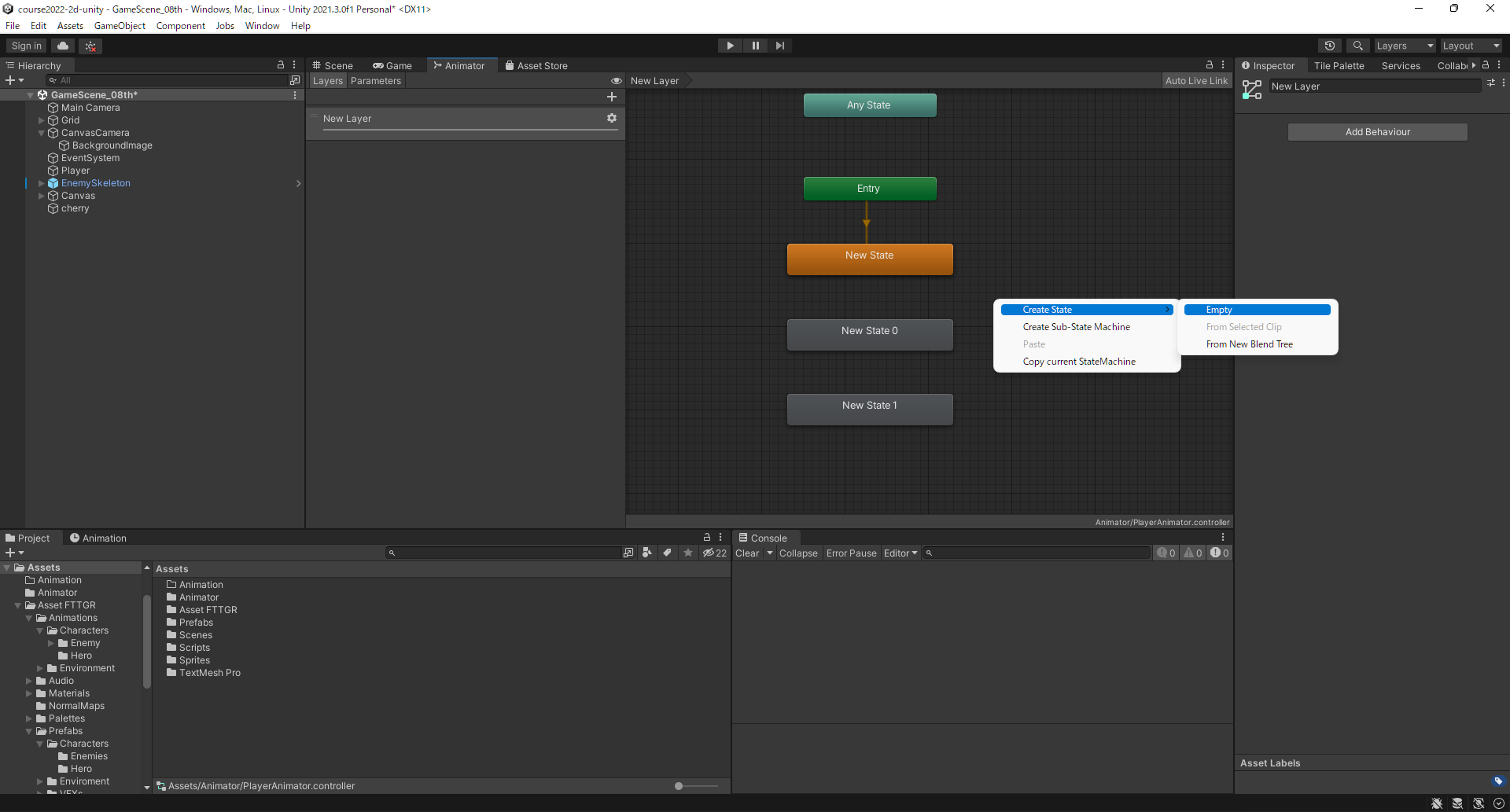Image resolution: width=1510 pixels, height=812 pixels.
Task: Toggle the Animator eye visibility icon
Action: [x=617, y=81]
